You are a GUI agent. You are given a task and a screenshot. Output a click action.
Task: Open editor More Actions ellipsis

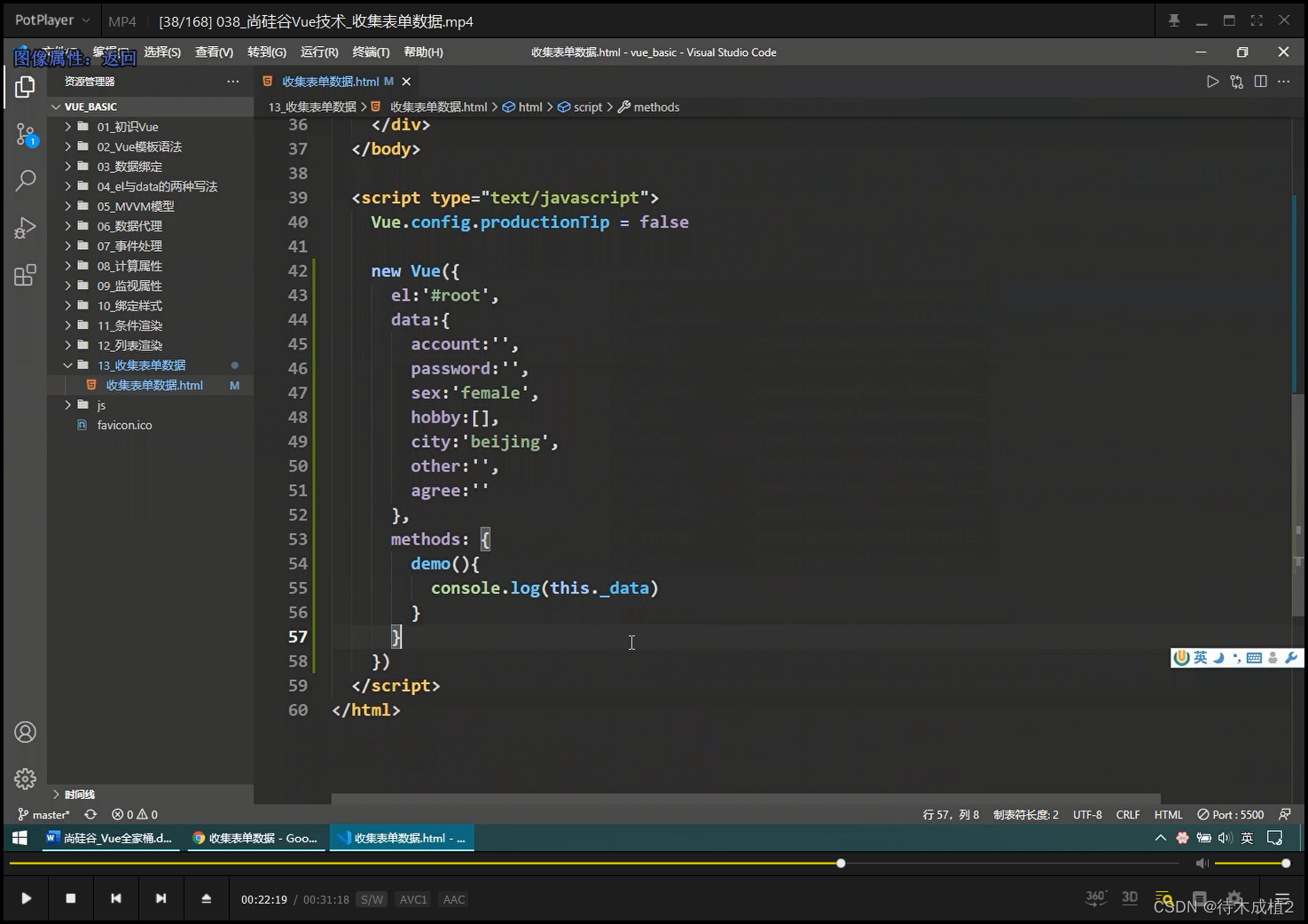pyautogui.click(x=1283, y=82)
